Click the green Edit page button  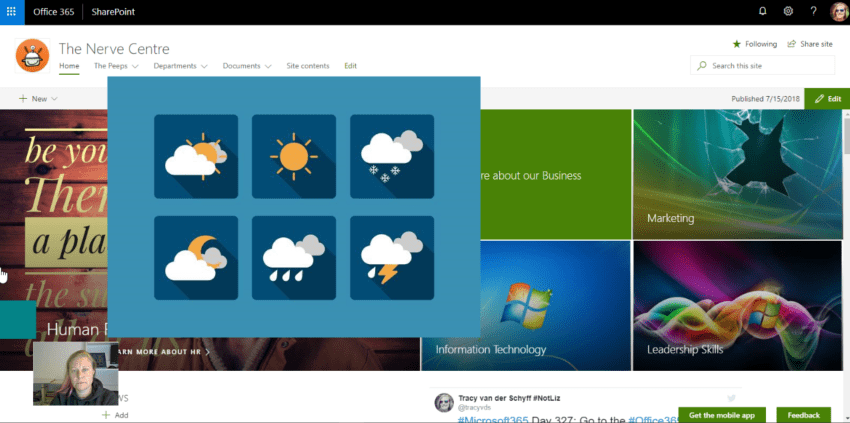827,99
